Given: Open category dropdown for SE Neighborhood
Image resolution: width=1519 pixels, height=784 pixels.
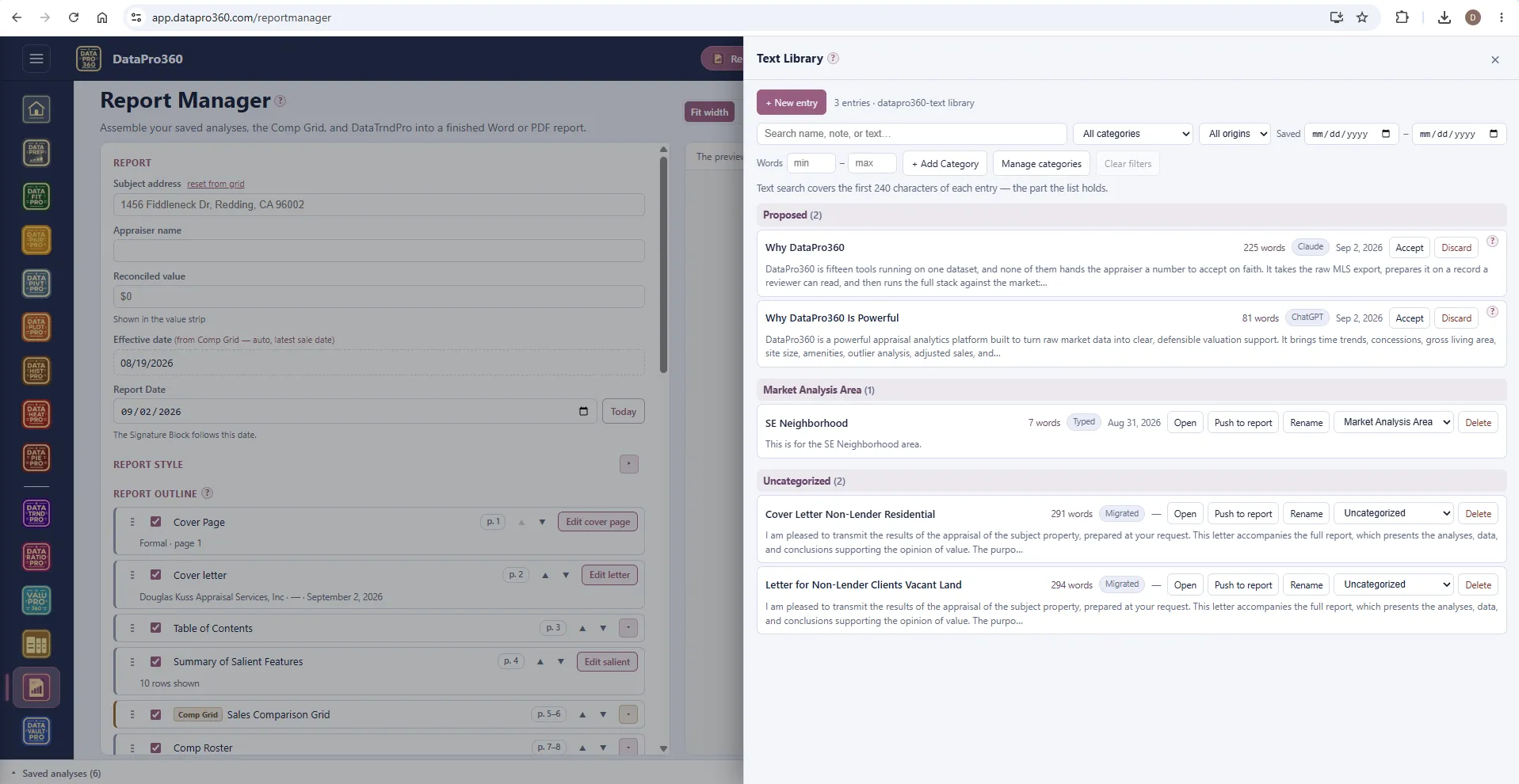Looking at the screenshot, I should pos(1394,422).
